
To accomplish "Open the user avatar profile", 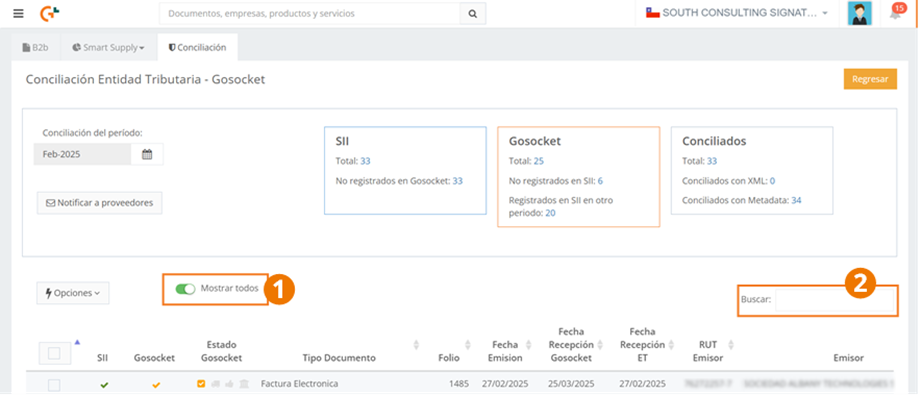I will click(x=860, y=13).
